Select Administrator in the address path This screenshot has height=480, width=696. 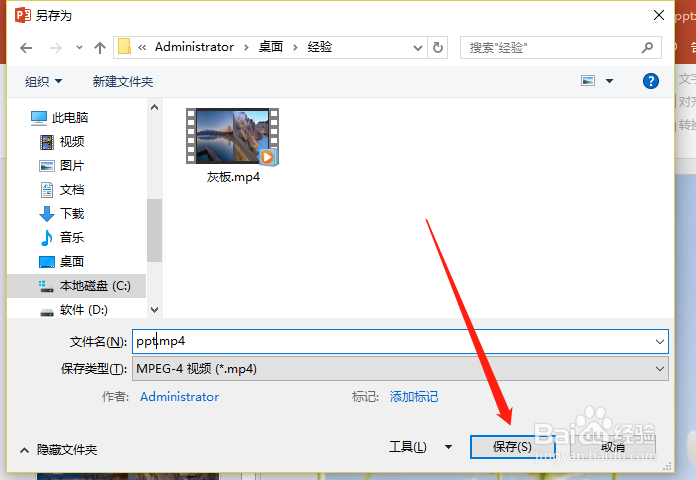[x=194, y=47]
